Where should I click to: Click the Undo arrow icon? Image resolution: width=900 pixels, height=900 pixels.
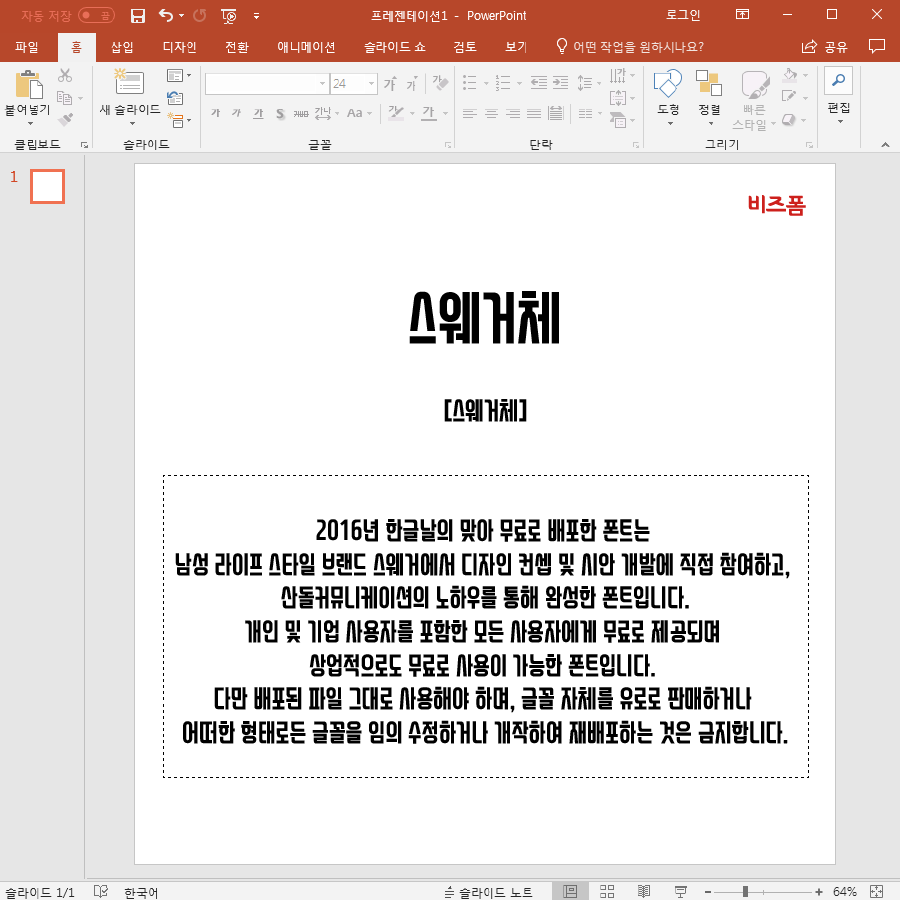pos(165,16)
